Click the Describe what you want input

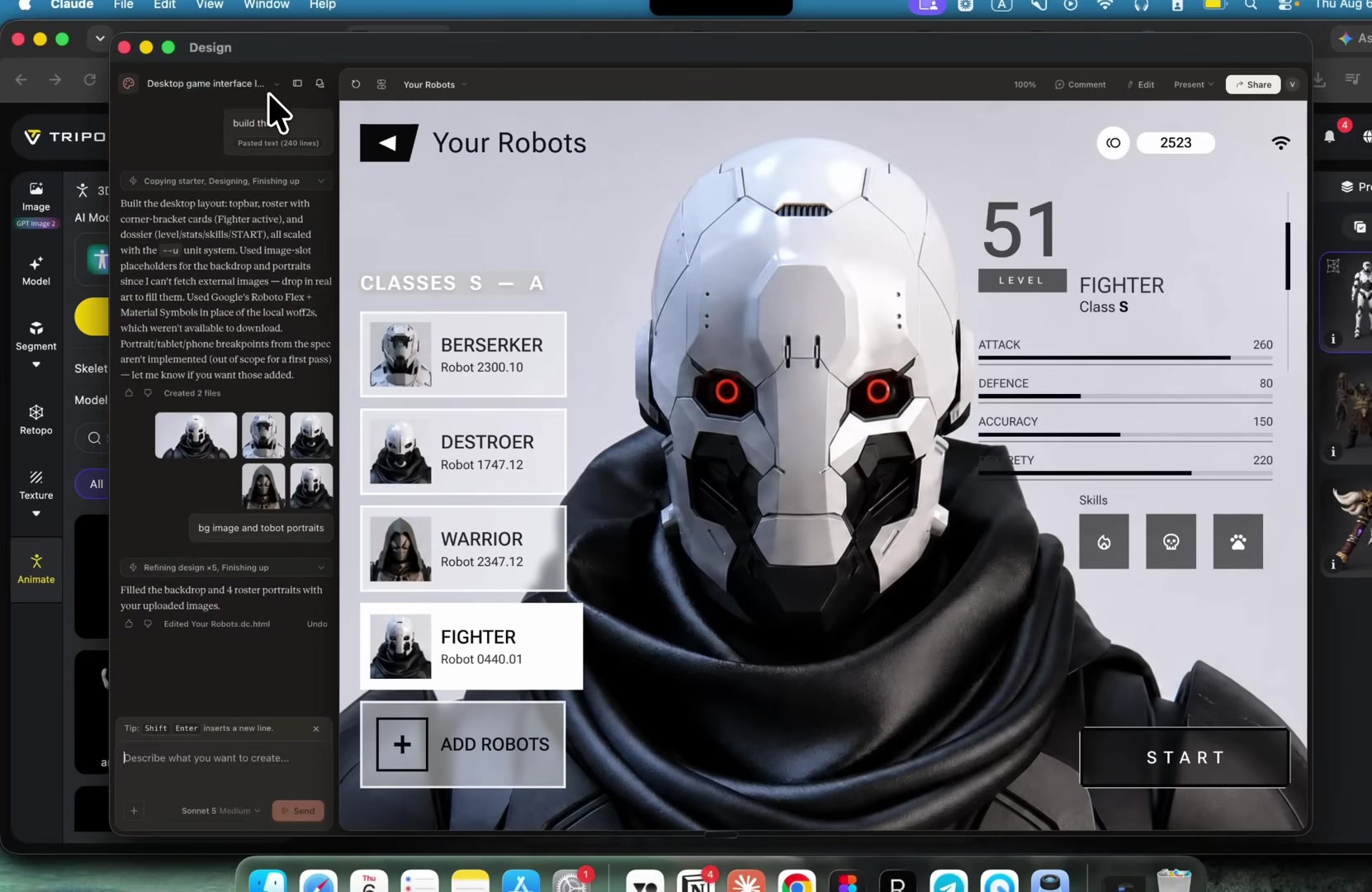pos(223,757)
